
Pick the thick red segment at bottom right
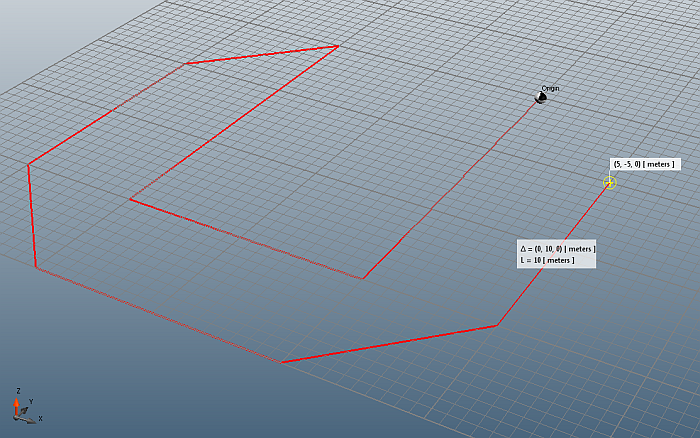click(x=390, y=344)
